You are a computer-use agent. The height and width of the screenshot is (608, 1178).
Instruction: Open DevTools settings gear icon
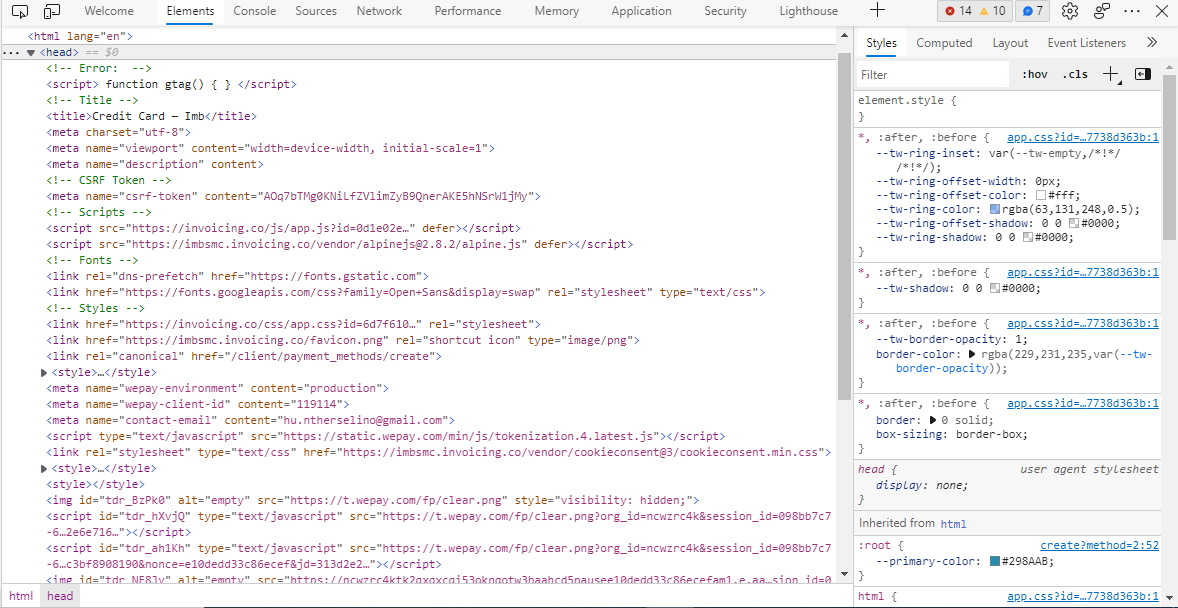(1071, 11)
